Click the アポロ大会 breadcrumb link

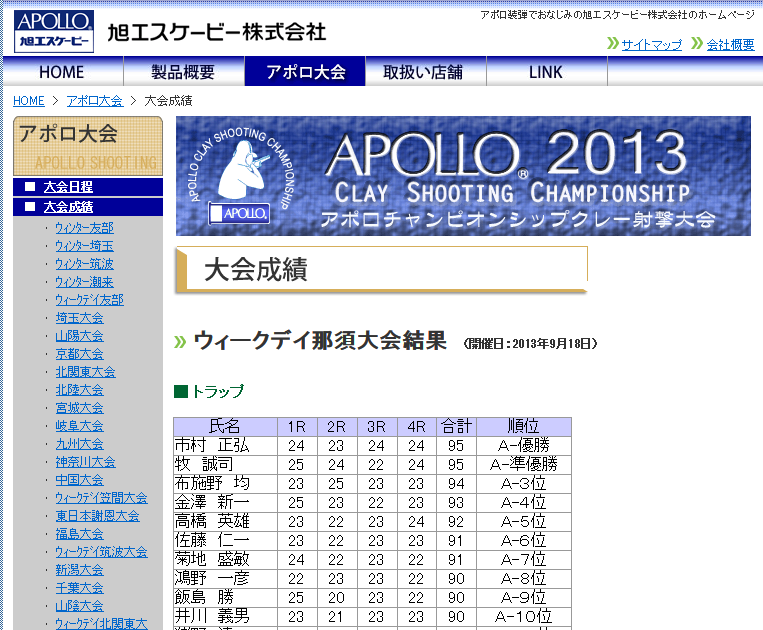click(x=95, y=101)
